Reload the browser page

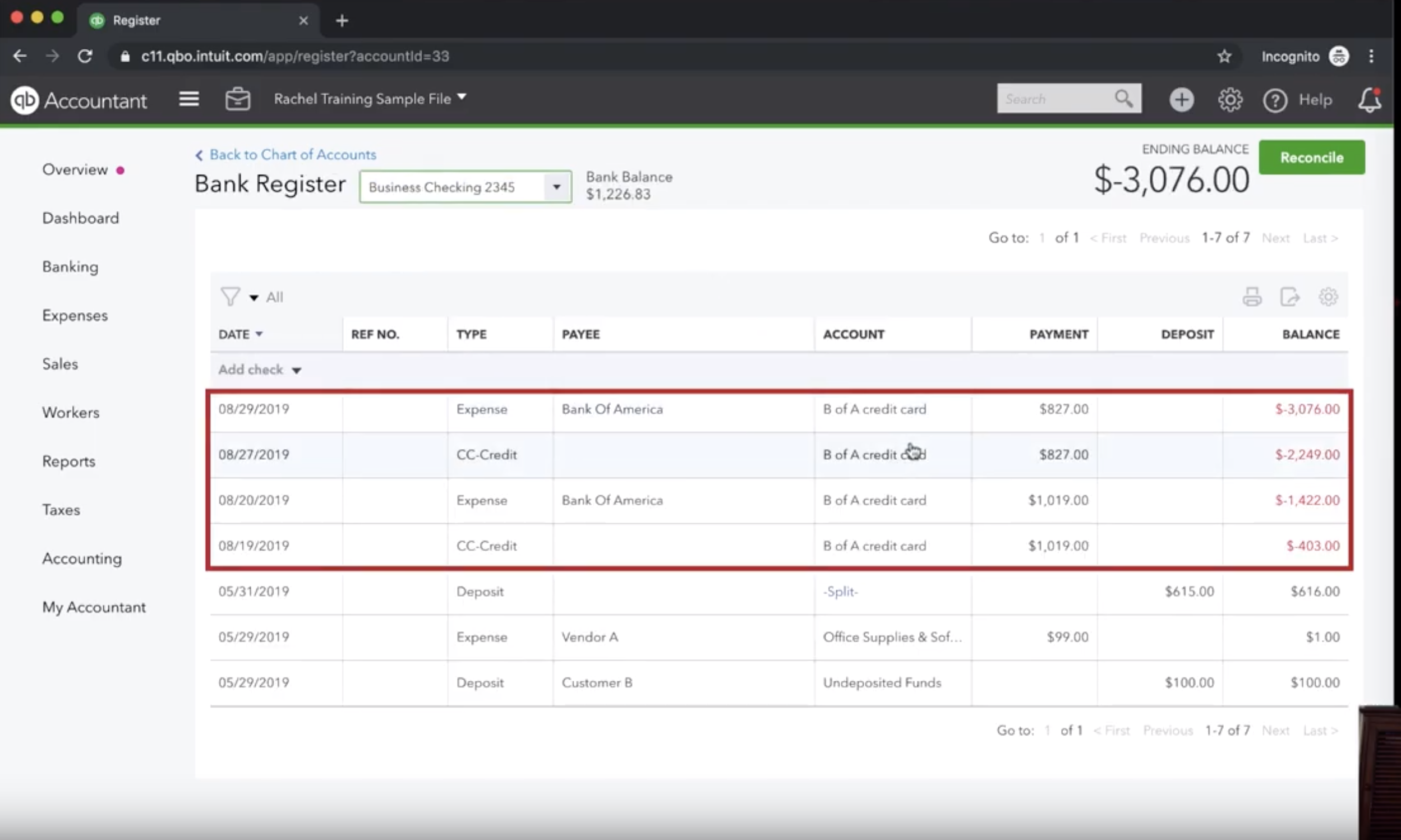click(85, 56)
